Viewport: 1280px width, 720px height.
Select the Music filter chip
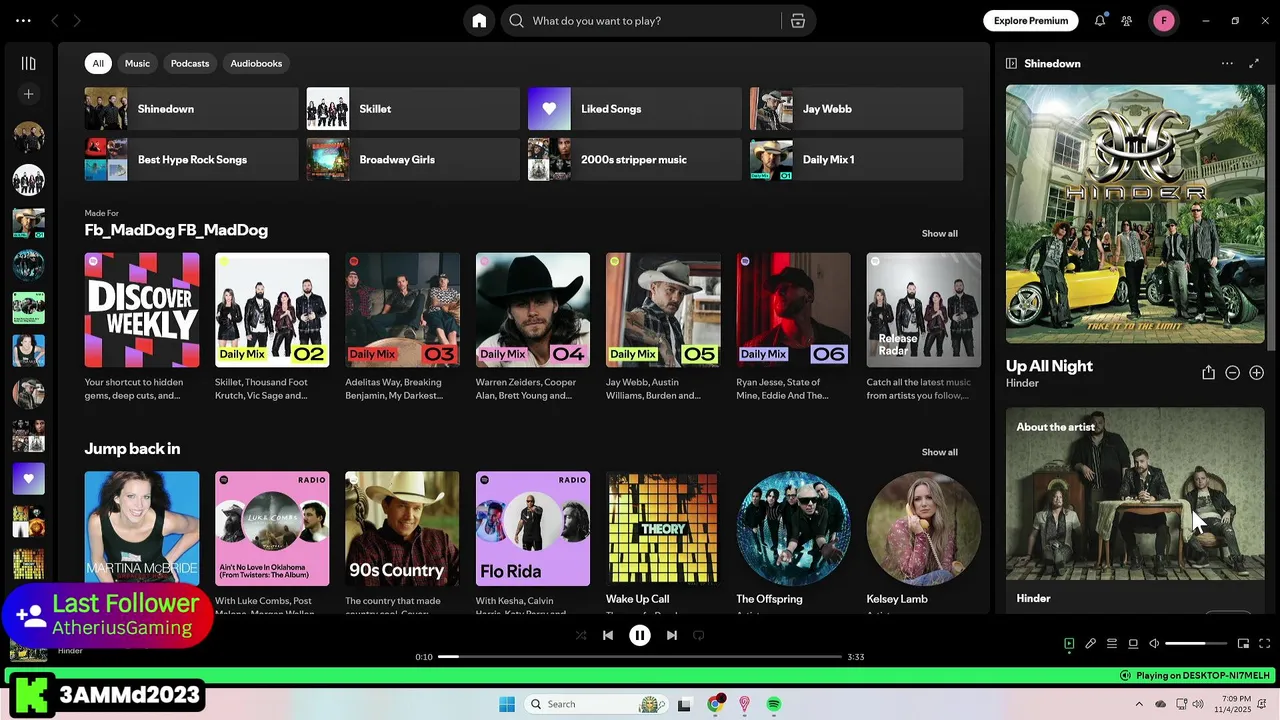pos(137,63)
